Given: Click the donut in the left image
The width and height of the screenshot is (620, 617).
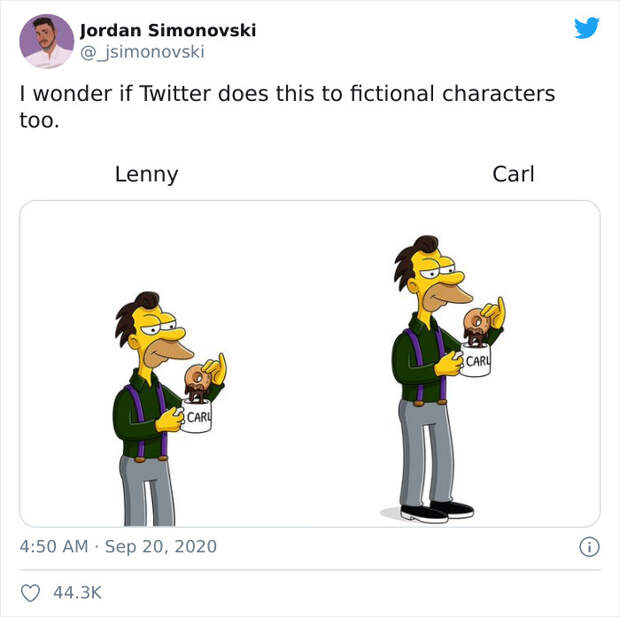Looking at the screenshot, I should (x=197, y=382).
